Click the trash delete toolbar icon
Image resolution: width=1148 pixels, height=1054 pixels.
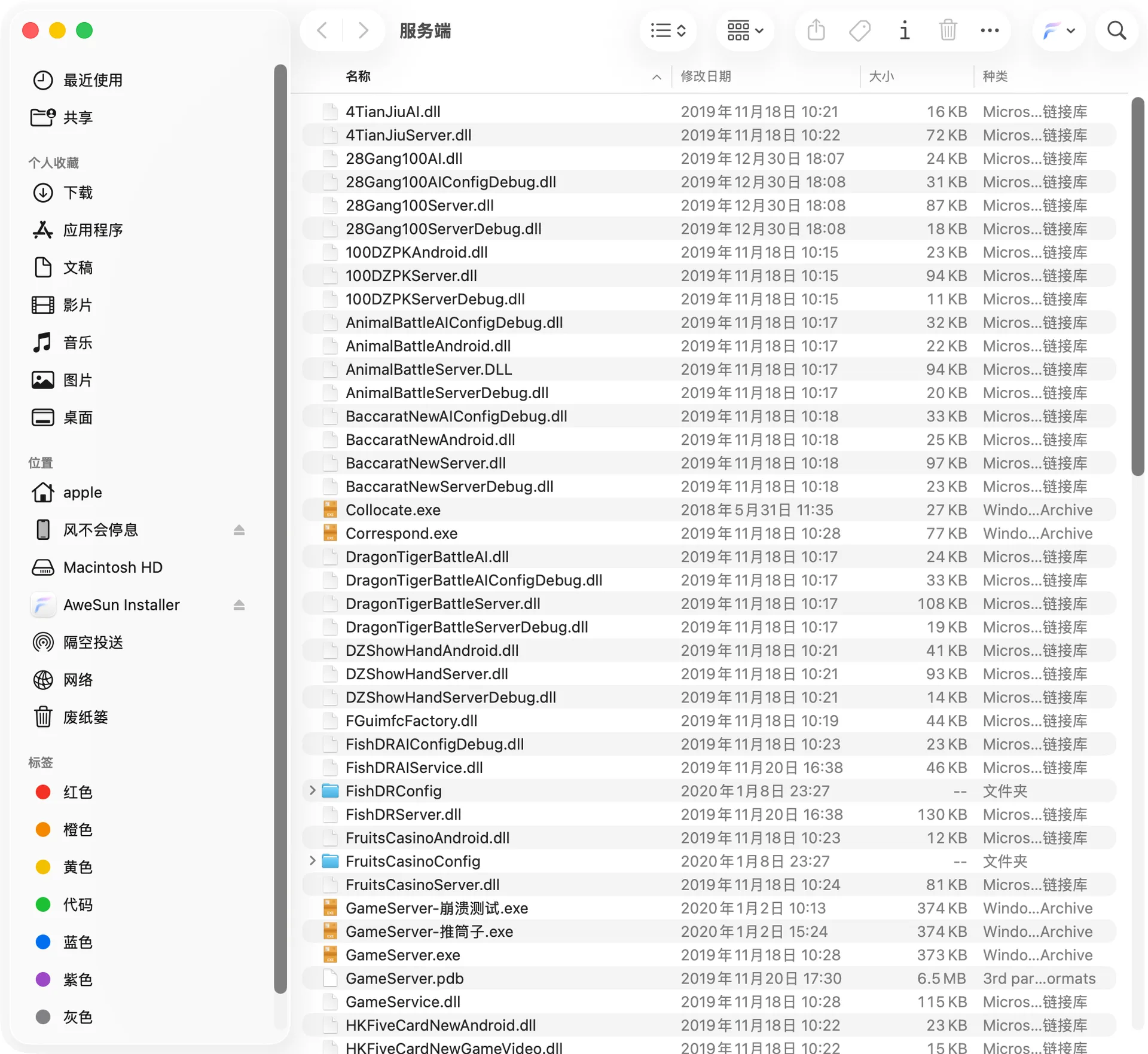(948, 30)
